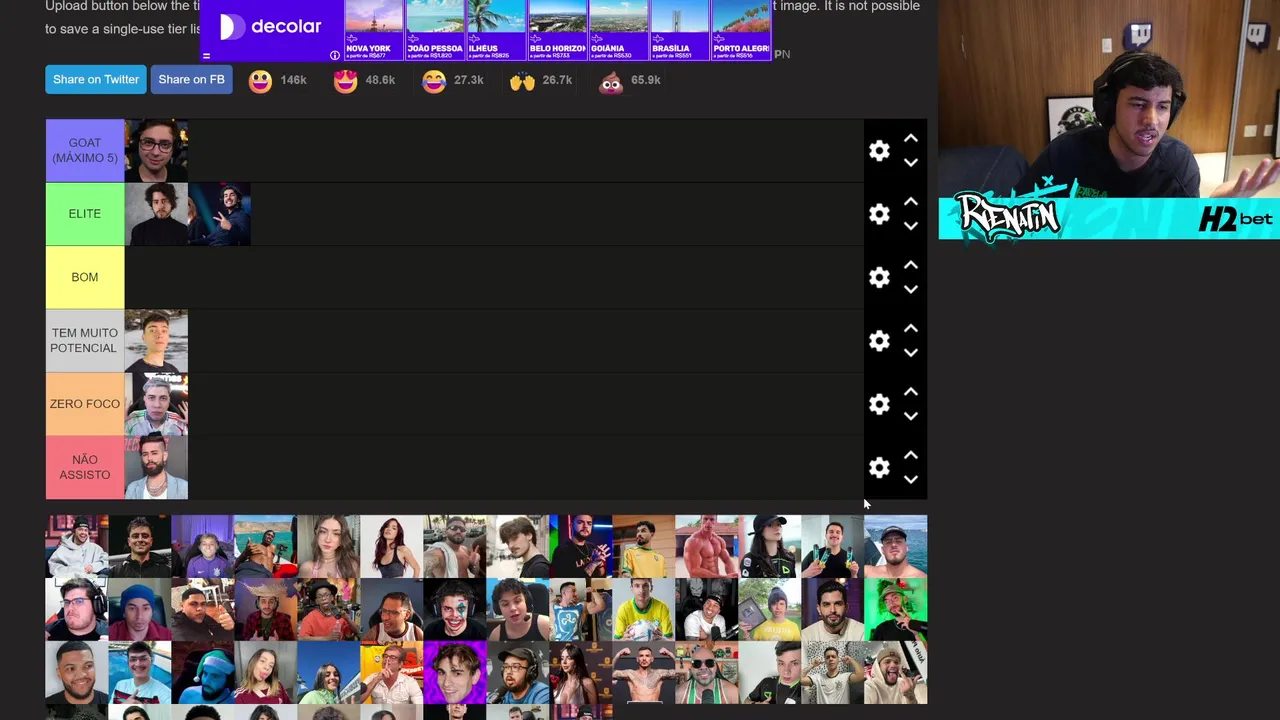This screenshot has height=720, width=1280.
Task: Move ZERO FOCO row down
Action: click(x=911, y=416)
